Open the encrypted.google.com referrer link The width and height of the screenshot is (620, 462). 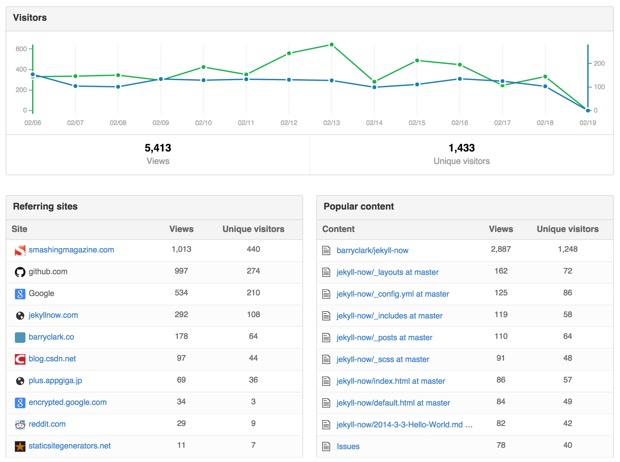[x=68, y=402]
